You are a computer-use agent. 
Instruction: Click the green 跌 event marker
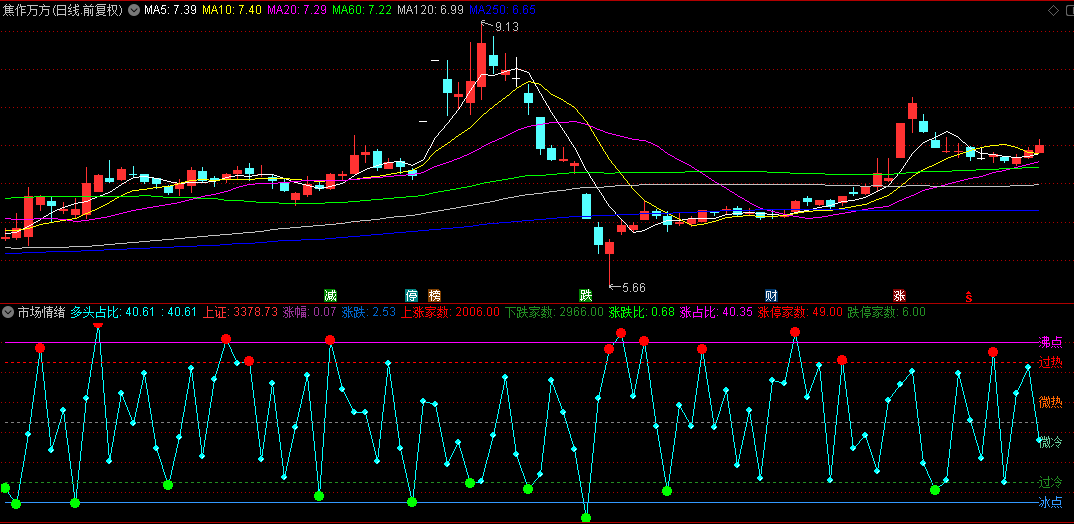(586, 295)
